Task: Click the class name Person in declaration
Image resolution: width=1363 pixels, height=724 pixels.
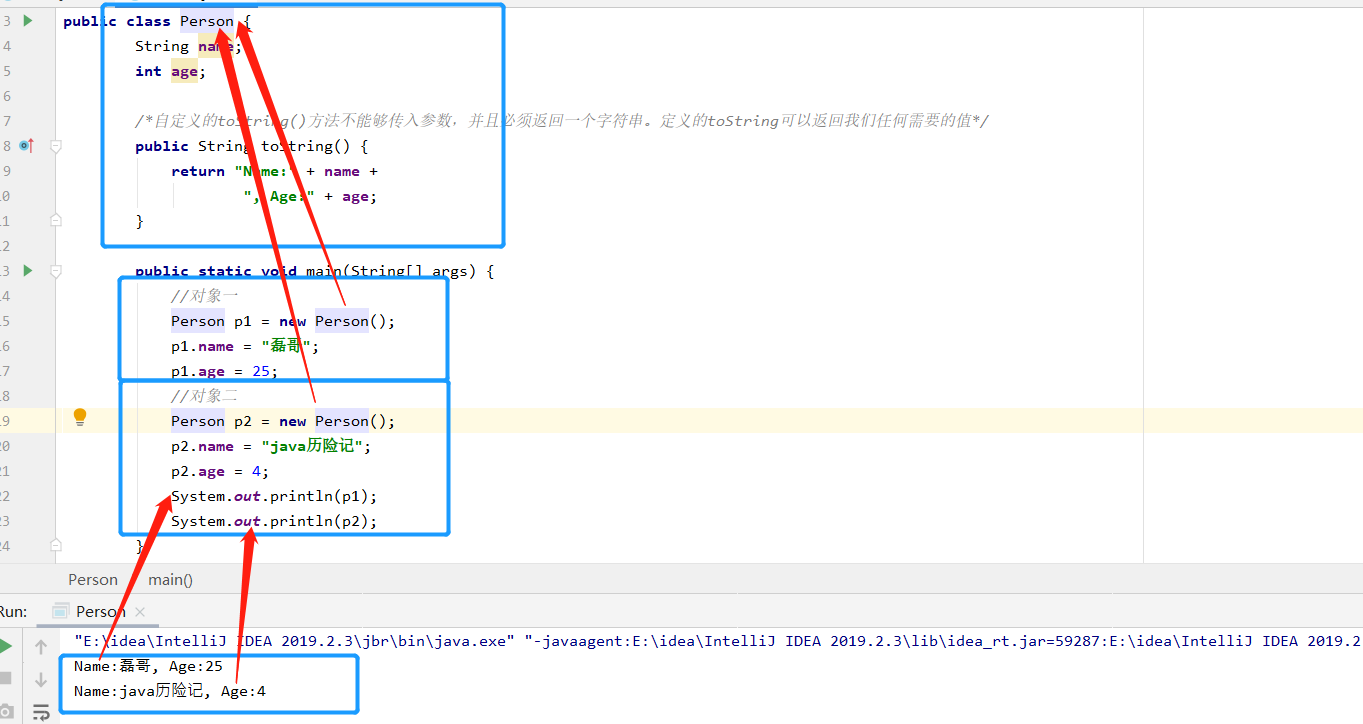Action: click(x=207, y=21)
